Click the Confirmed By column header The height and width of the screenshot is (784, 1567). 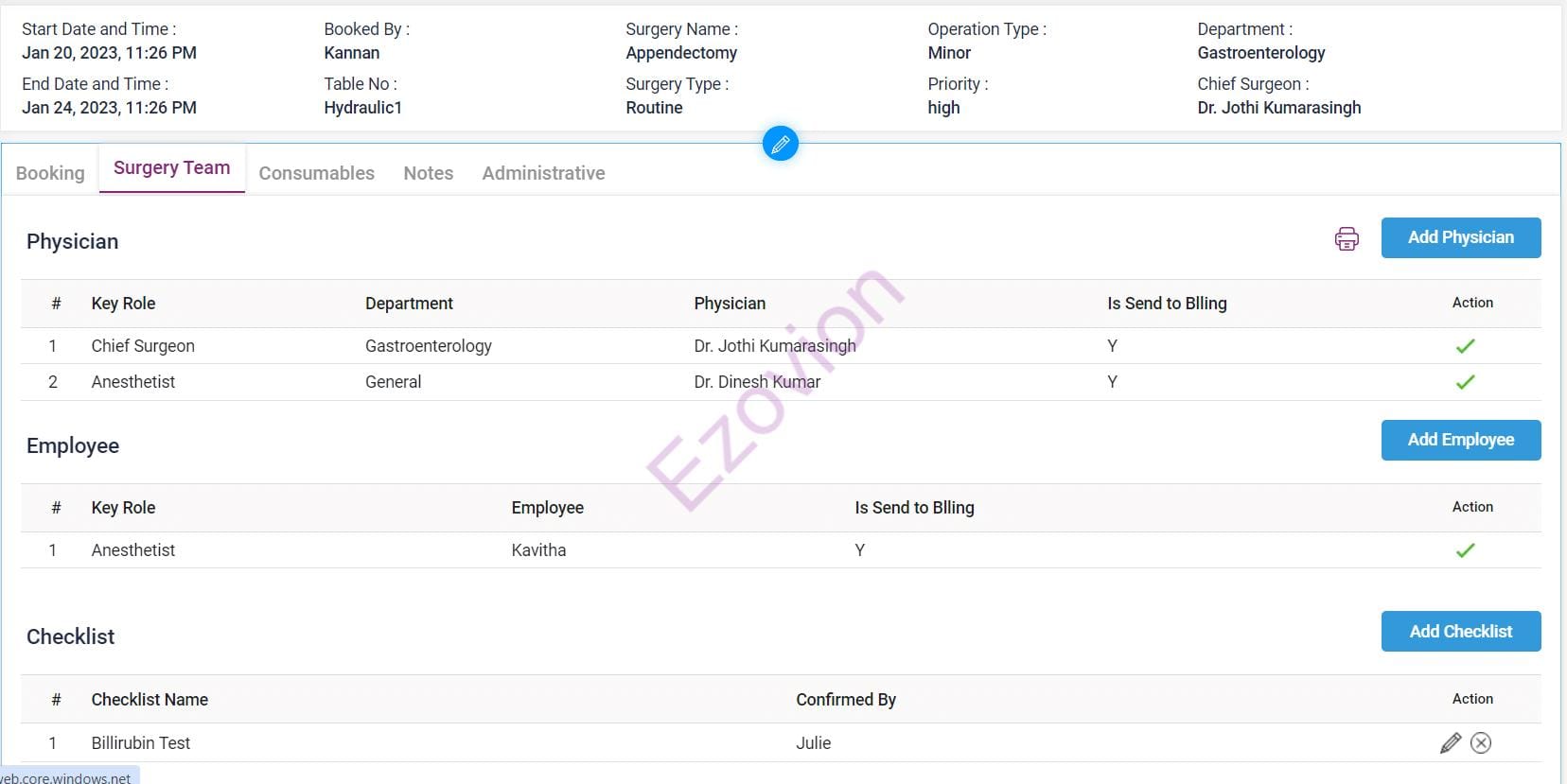click(845, 700)
